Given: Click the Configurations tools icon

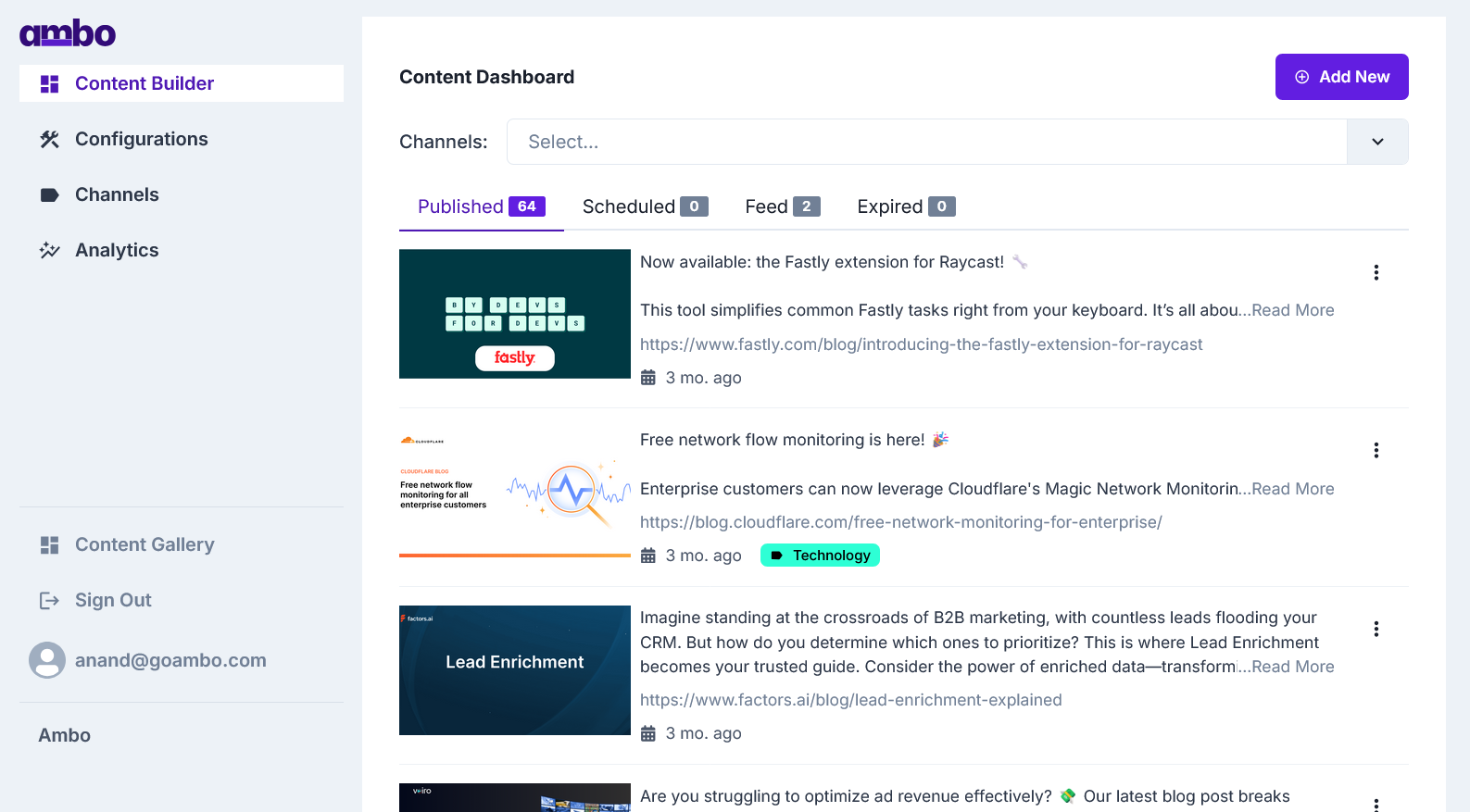Looking at the screenshot, I should pos(50,139).
